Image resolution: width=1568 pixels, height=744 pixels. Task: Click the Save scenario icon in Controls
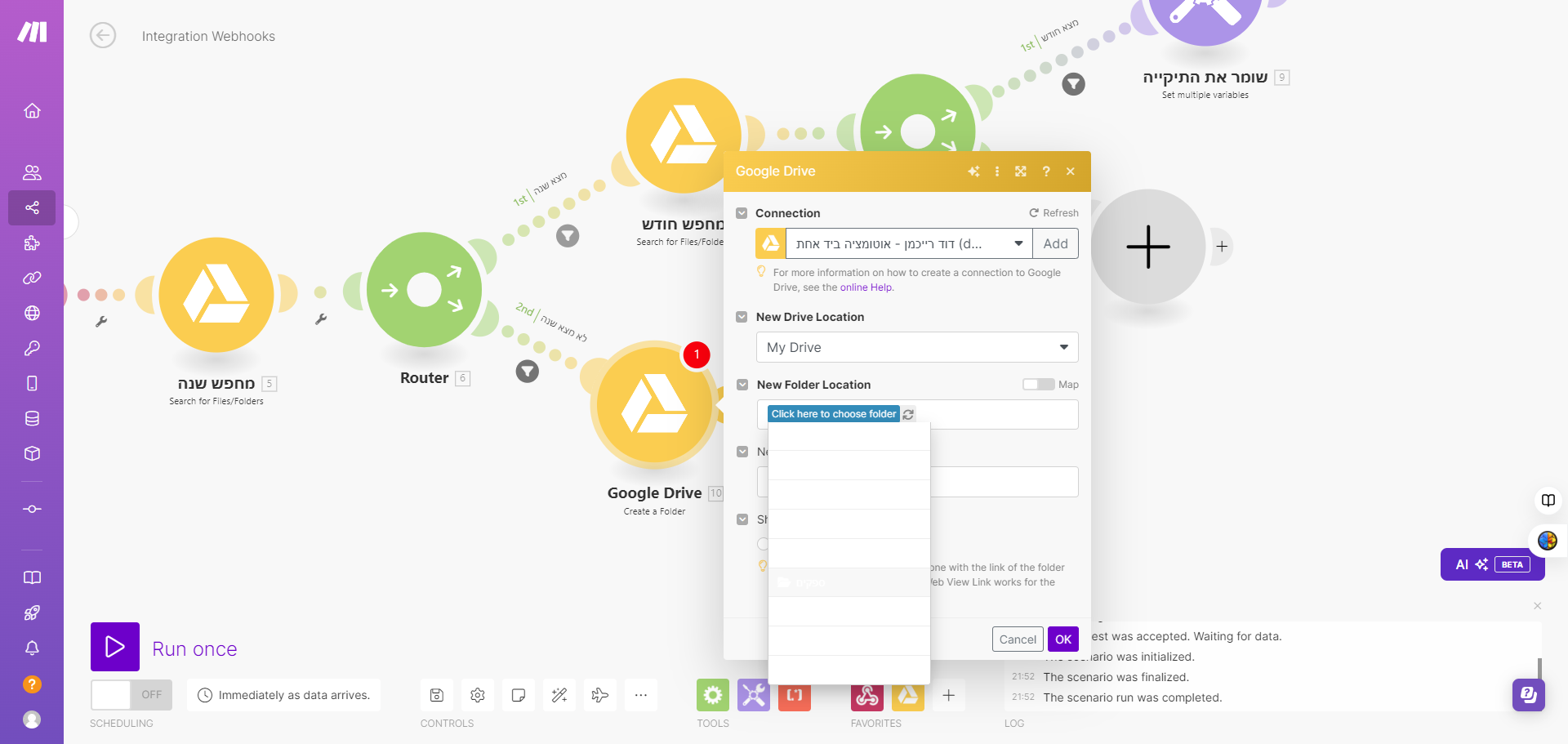tap(437, 695)
